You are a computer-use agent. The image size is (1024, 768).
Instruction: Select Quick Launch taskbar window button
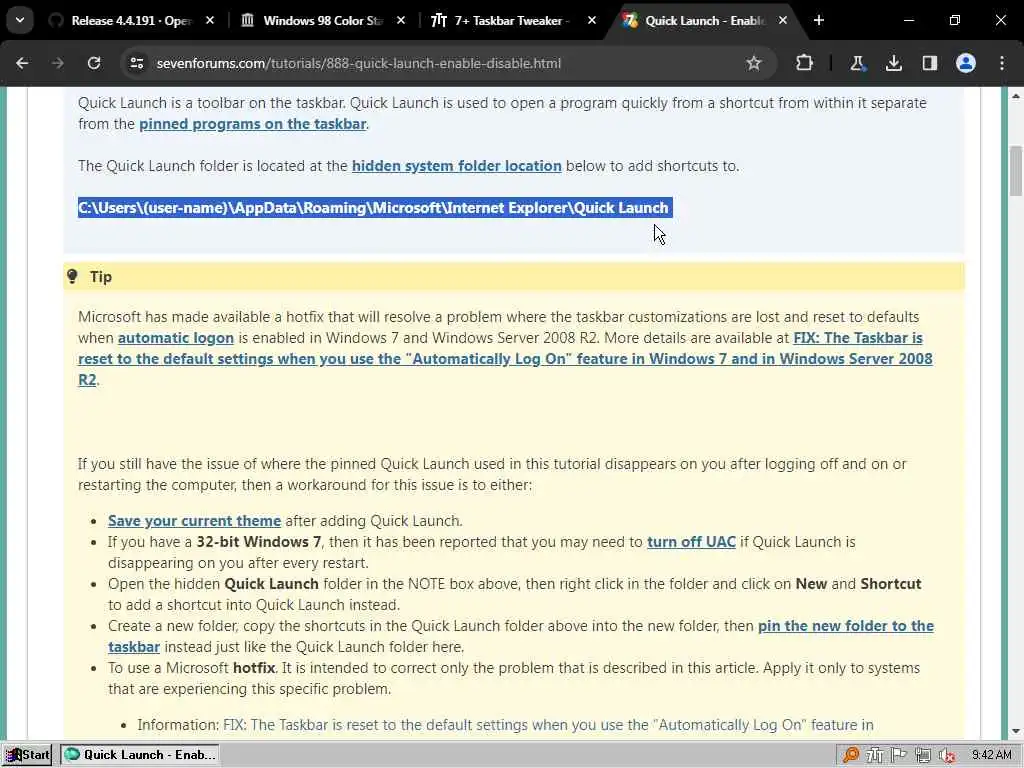(x=140, y=755)
